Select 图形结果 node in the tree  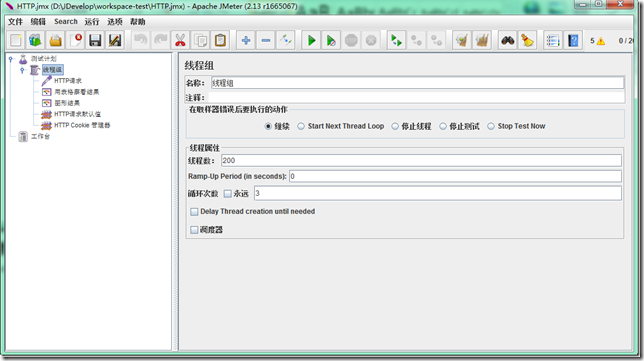coord(67,103)
